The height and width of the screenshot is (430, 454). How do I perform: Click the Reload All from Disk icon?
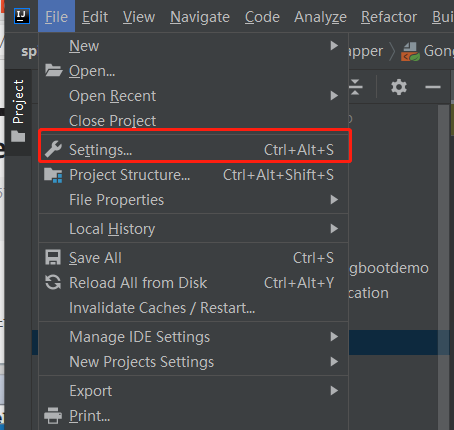pos(53,283)
